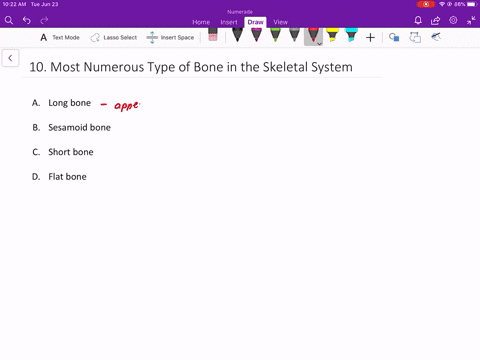Viewport: 480px width, 360px height.
Task: Open the search magnifier icon
Action: pyautogui.click(x=9, y=20)
